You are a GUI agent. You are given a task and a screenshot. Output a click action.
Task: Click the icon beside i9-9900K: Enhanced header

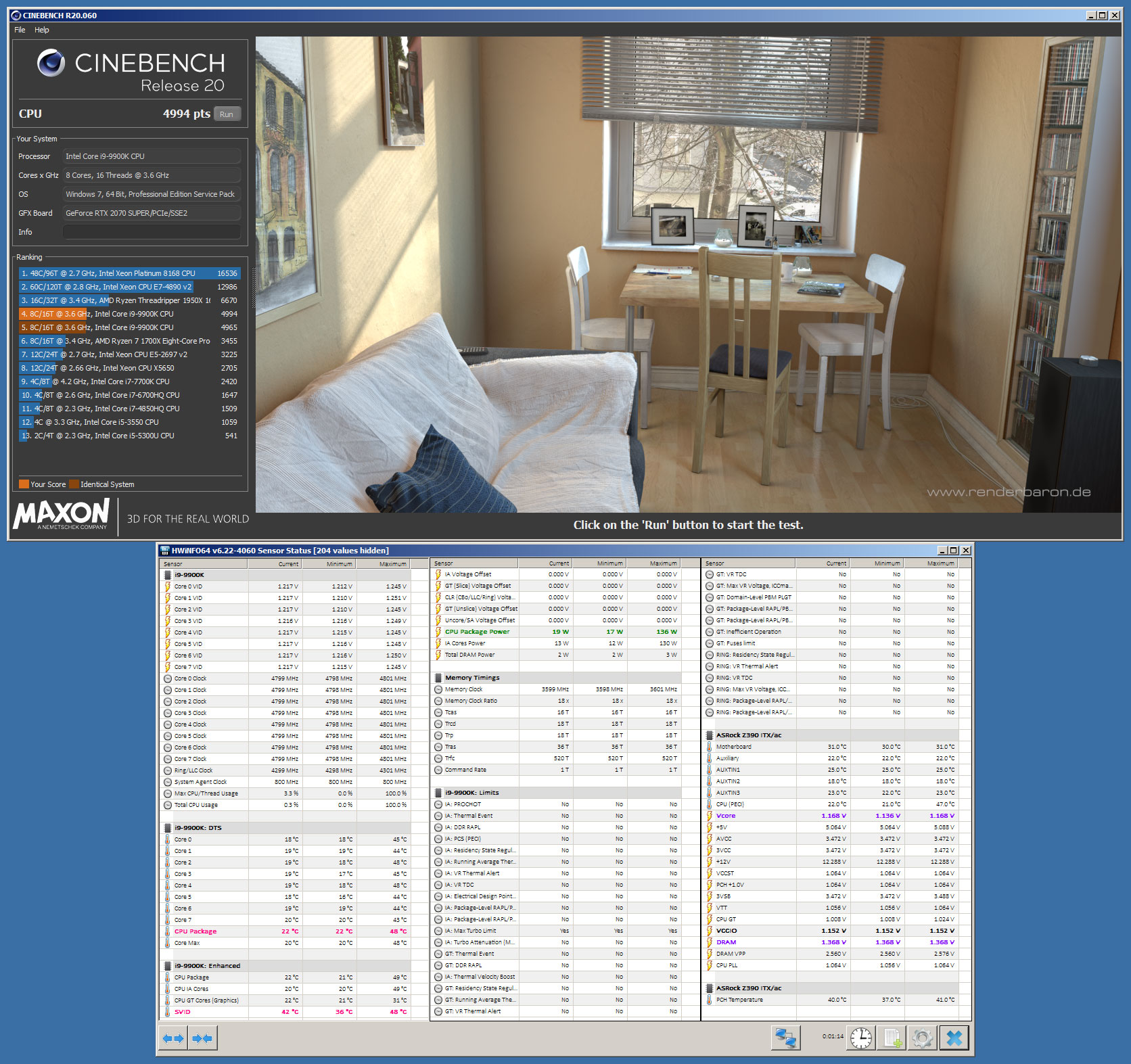[x=168, y=966]
